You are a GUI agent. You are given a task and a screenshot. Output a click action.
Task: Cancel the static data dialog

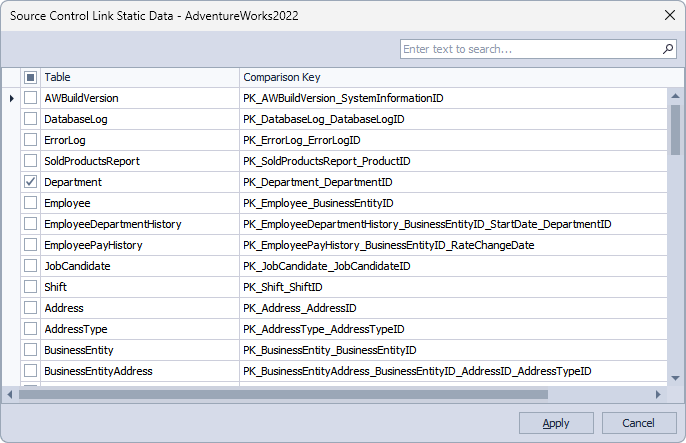click(x=639, y=423)
